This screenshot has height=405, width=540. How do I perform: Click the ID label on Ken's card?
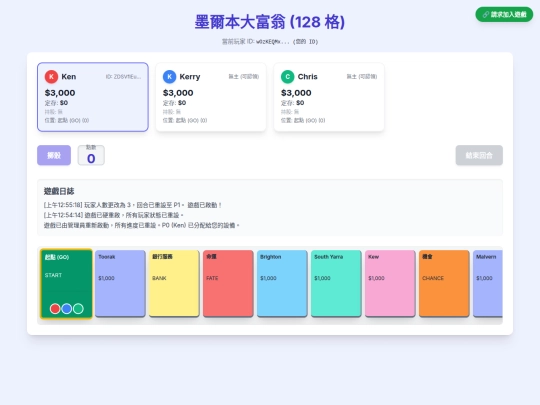[x=123, y=76]
